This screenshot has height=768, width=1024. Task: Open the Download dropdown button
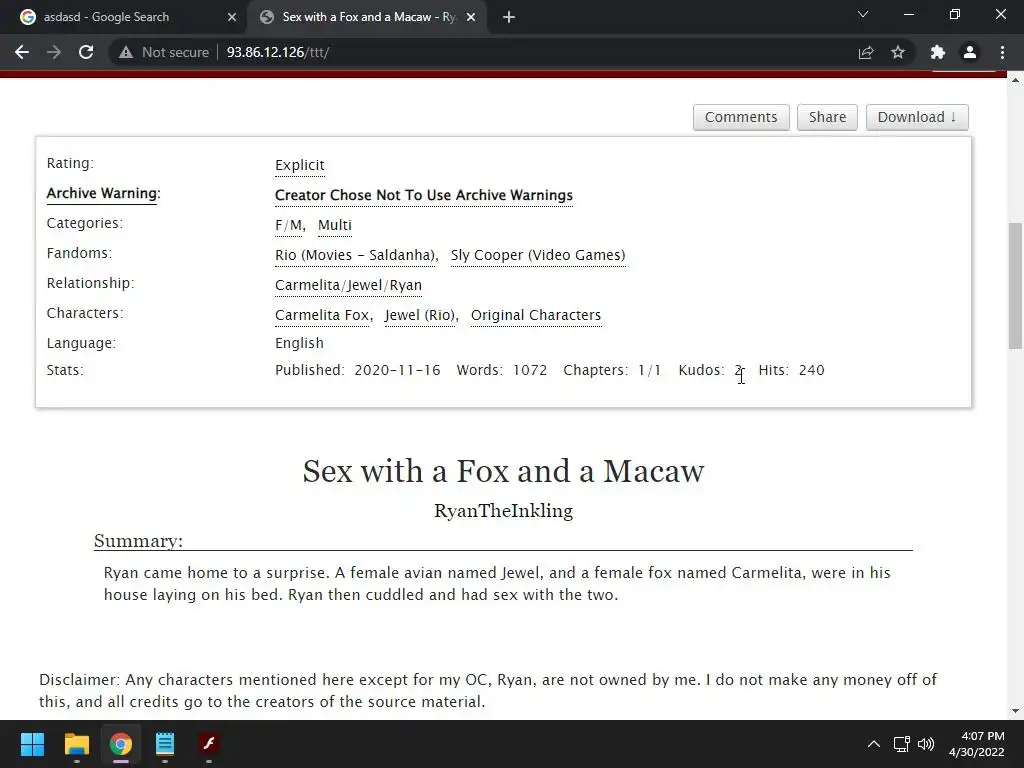(917, 117)
